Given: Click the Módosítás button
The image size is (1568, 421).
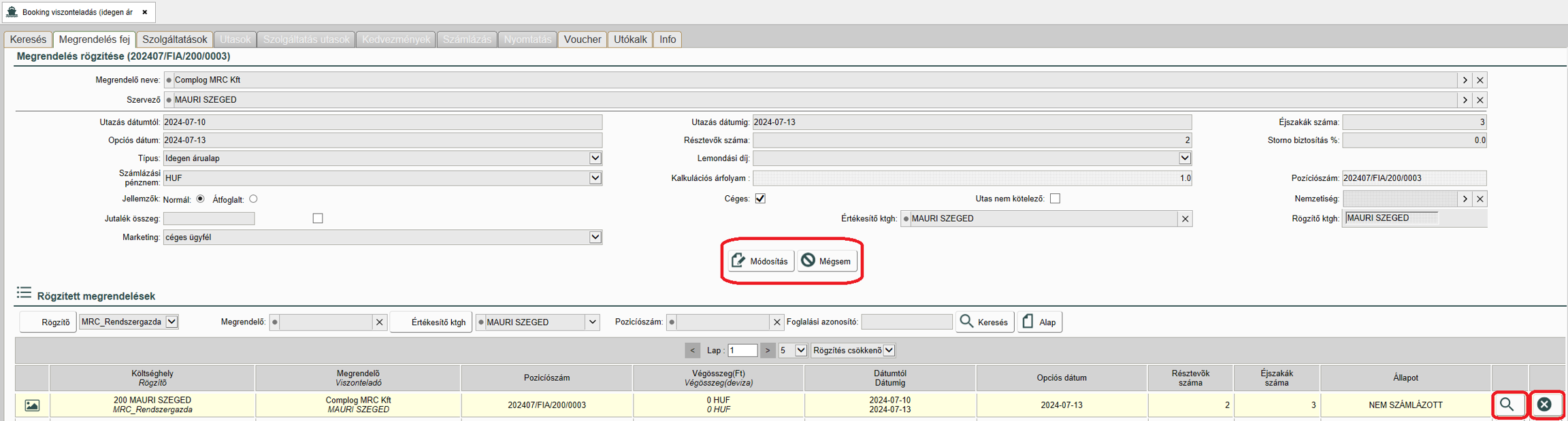Looking at the screenshot, I should (760, 261).
